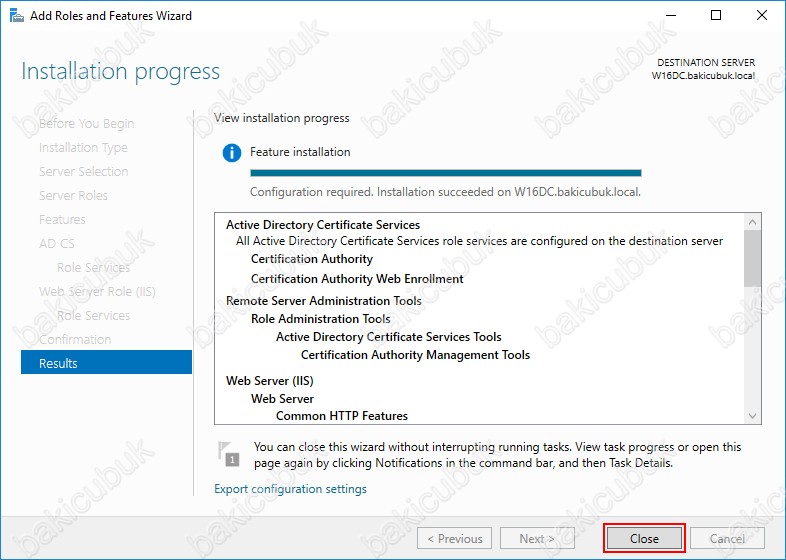
Task: Click the results list scroll down arrow
Action: [x=752, y=416]
